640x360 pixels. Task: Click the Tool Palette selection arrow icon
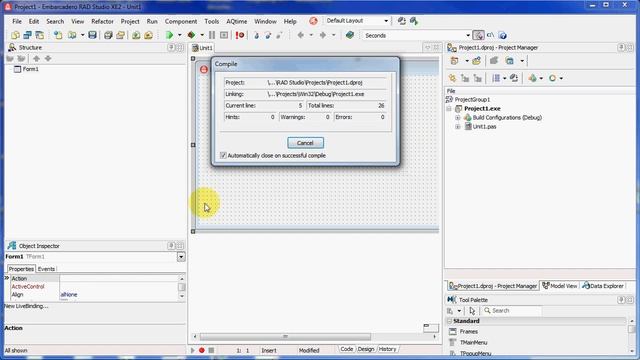472,311
